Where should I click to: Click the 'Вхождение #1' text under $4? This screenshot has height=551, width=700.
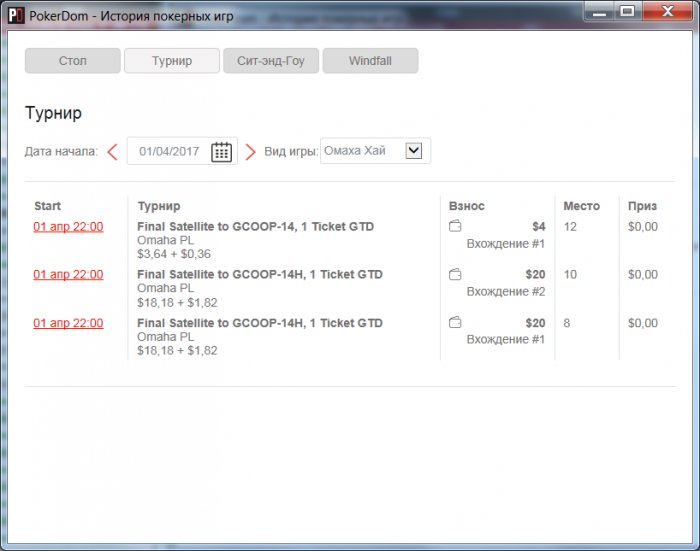pos(506,244)
